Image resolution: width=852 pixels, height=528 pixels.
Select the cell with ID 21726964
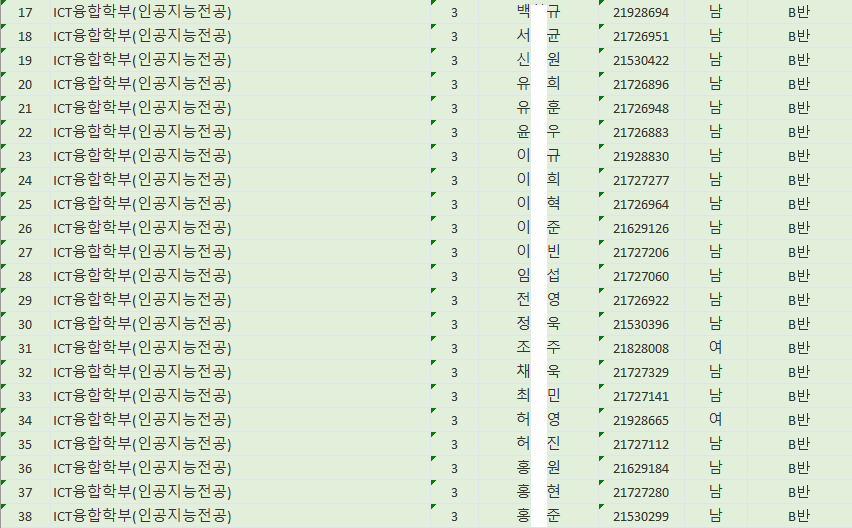(640, 204)
